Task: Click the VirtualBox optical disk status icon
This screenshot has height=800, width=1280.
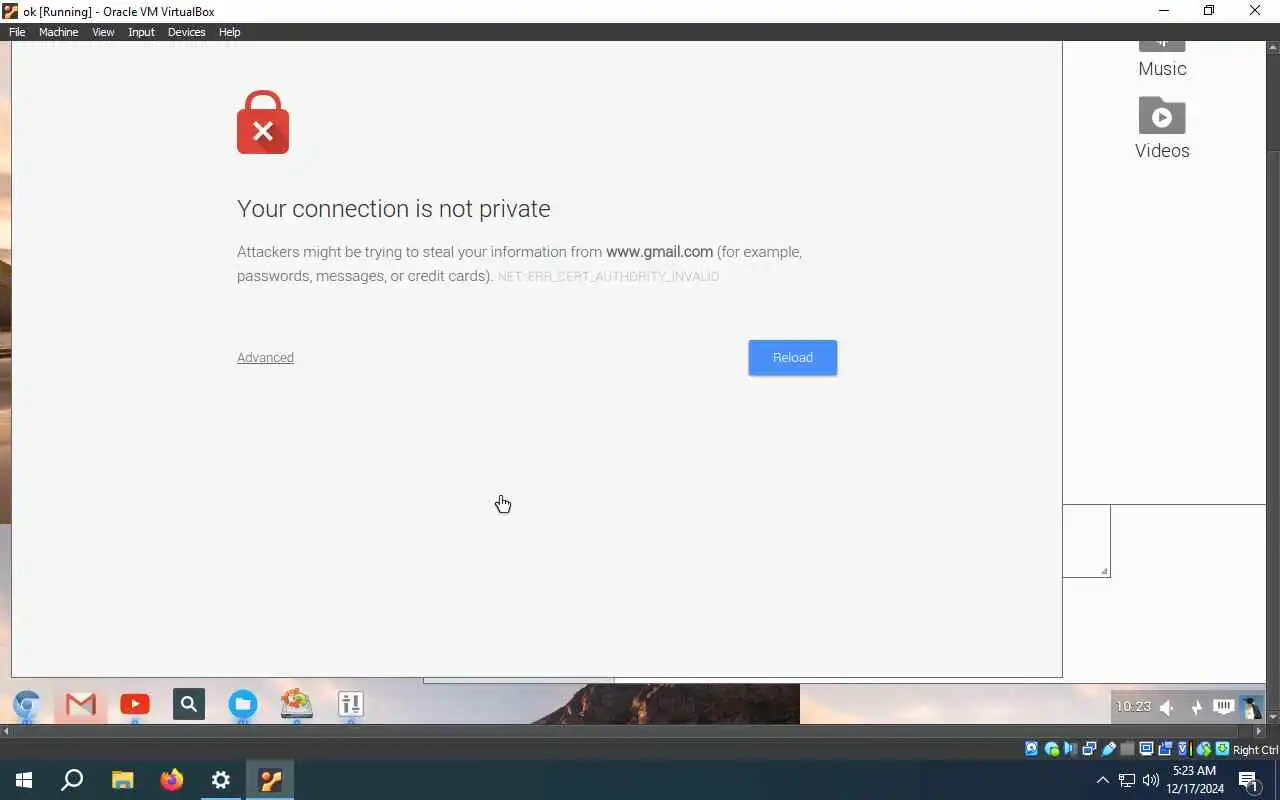Action: [1051, 749]
